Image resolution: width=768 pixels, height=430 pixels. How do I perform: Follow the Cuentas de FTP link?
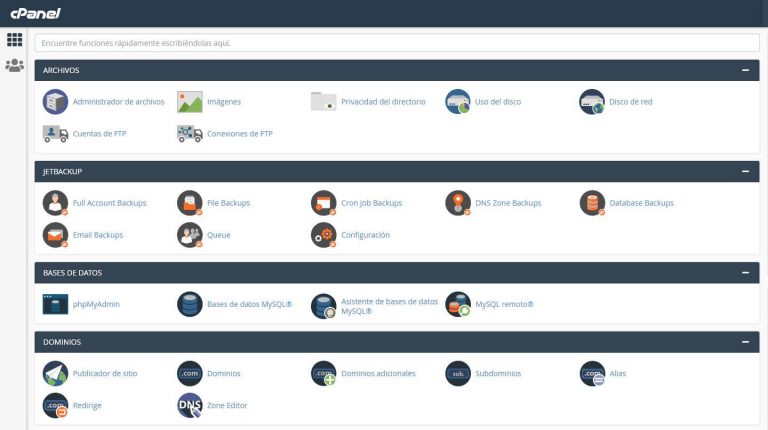[99, 134]
